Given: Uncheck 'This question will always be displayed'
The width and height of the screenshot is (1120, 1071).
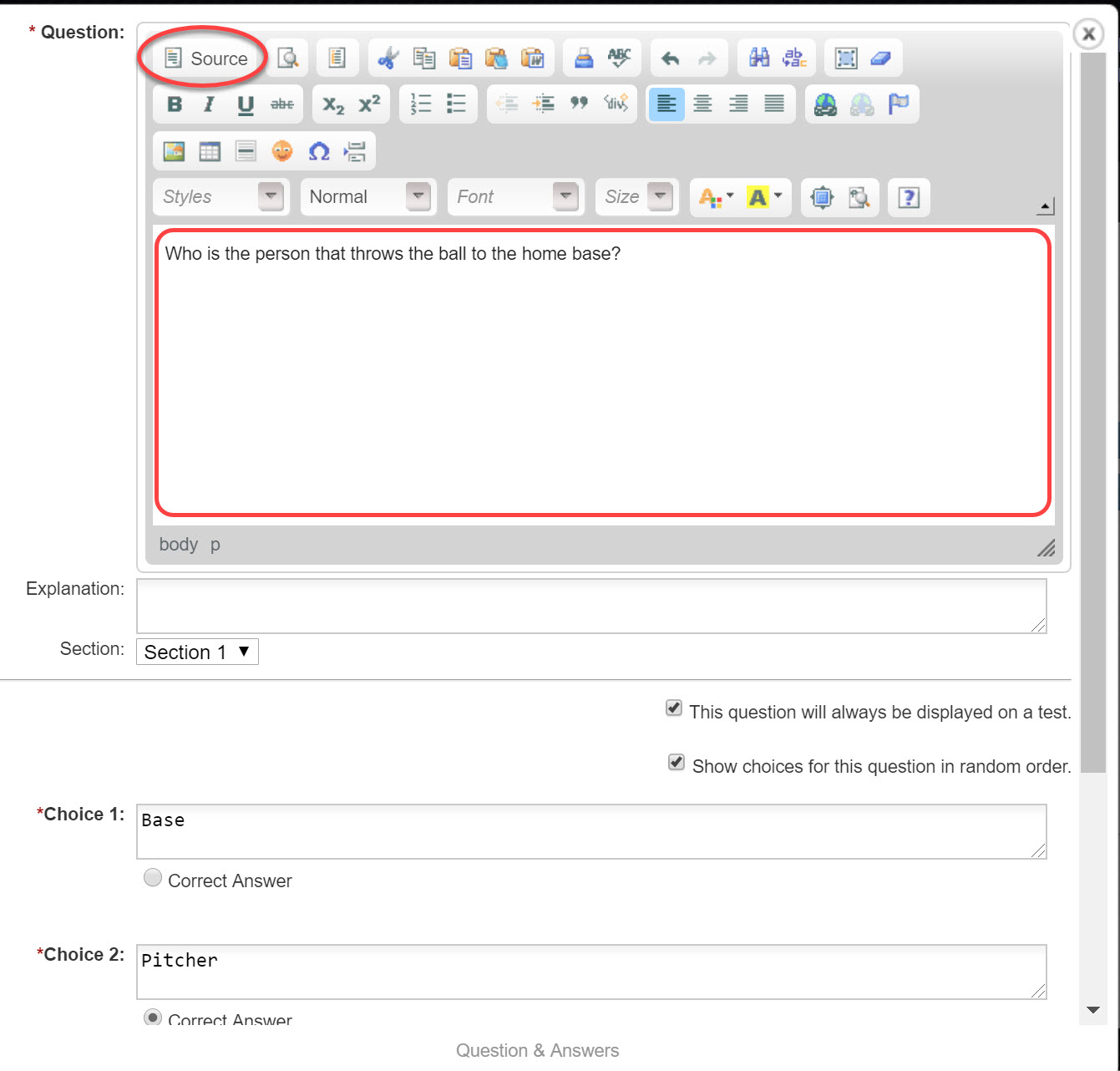Looking at the screenshot, I should [674, 708].
